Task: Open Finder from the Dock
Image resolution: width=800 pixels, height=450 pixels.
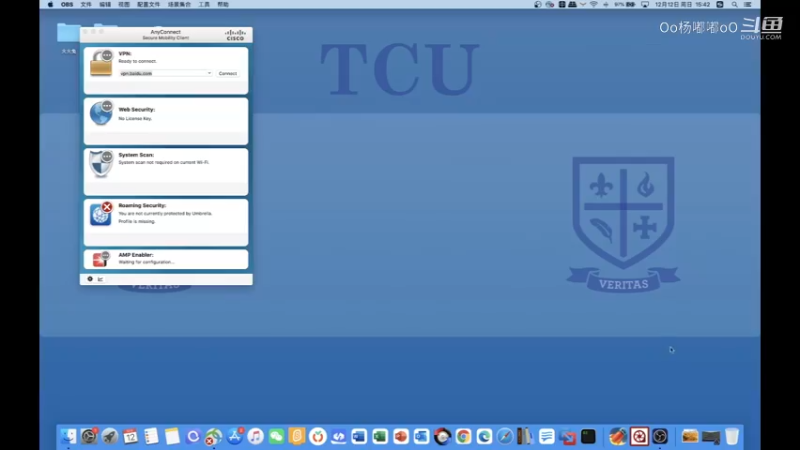Action: pyautogui.click(x=68, y=436)
